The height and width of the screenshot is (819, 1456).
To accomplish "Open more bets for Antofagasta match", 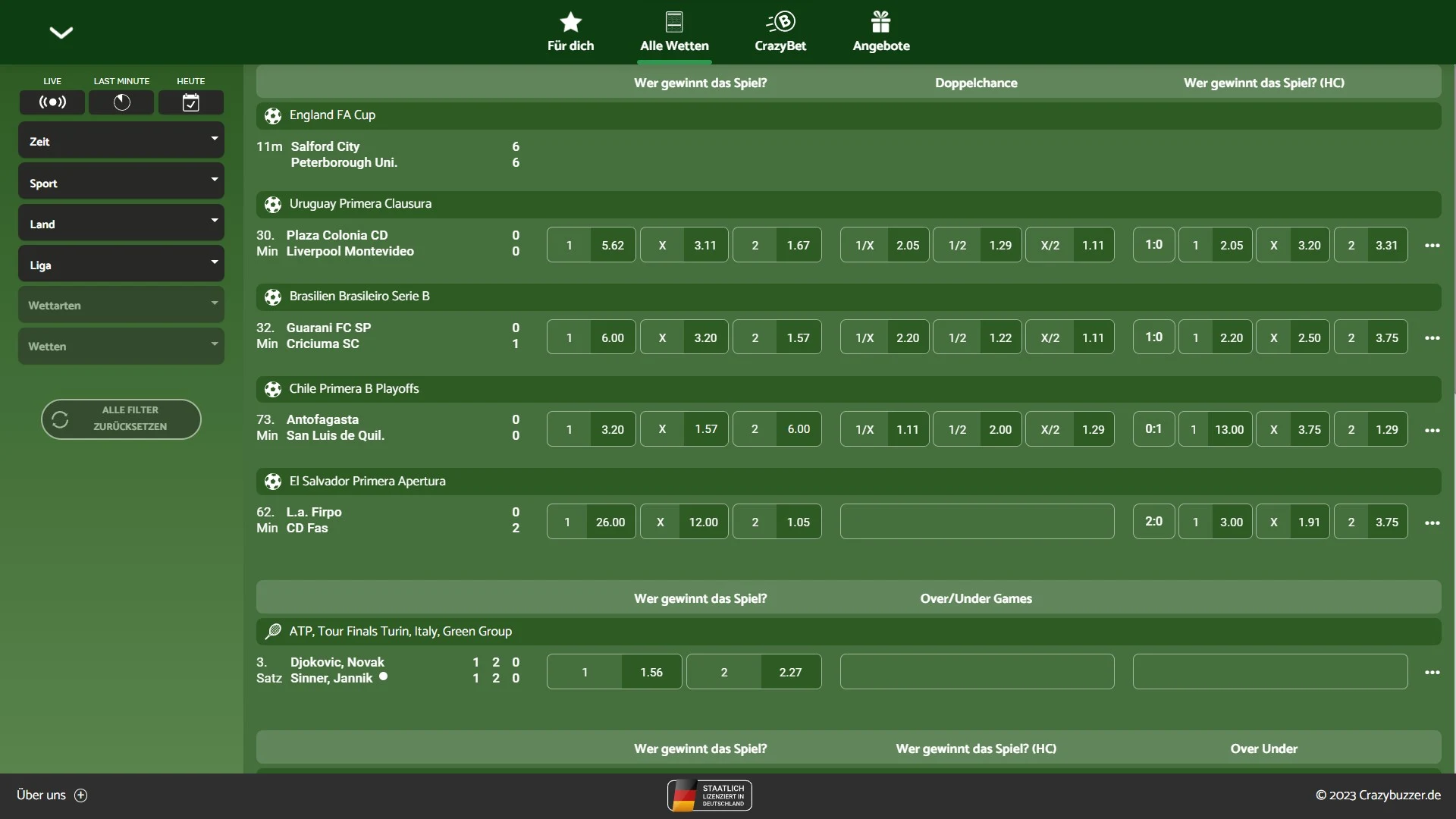I will (1432, 430).
